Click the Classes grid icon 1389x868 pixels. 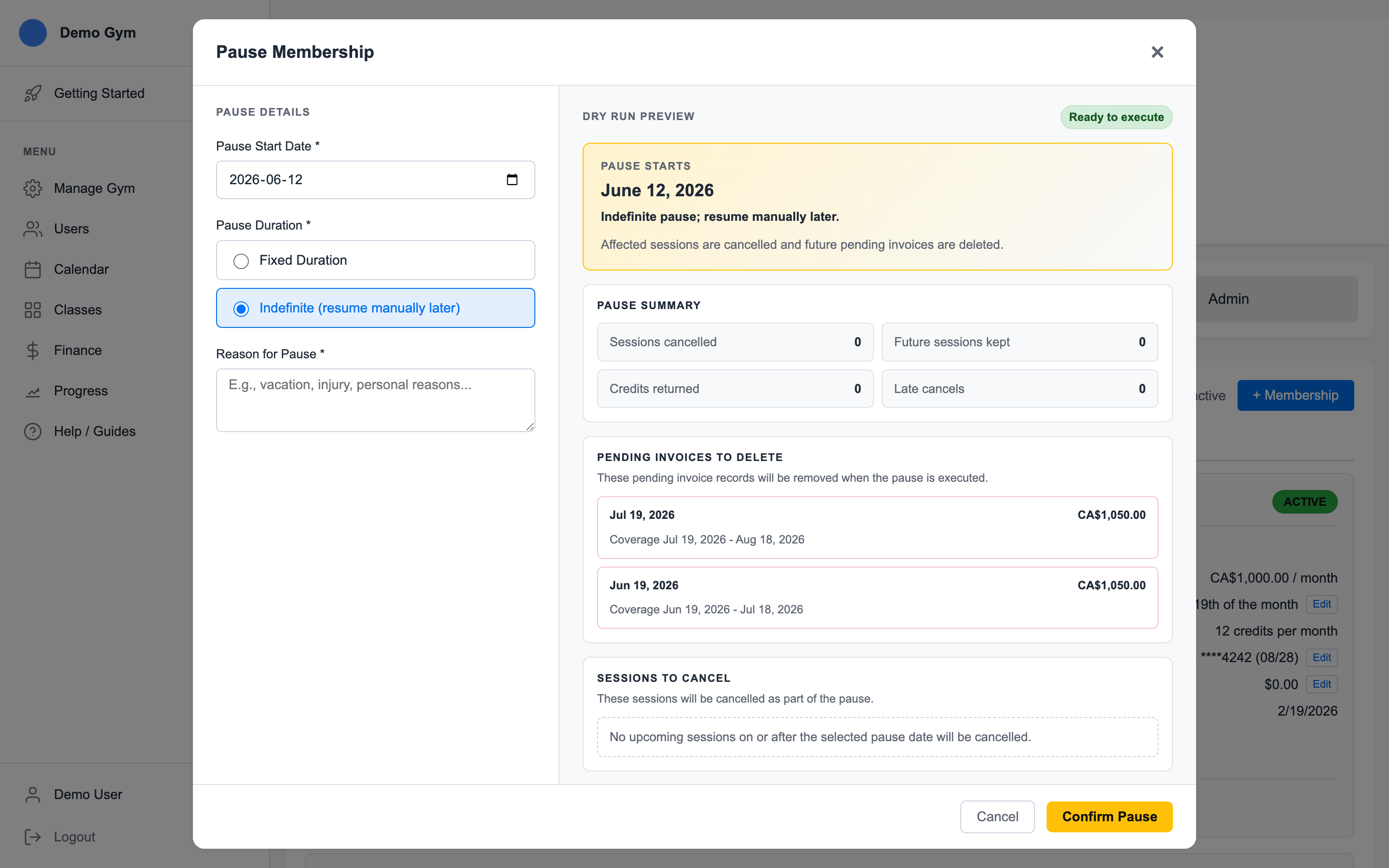pos(33,310)
